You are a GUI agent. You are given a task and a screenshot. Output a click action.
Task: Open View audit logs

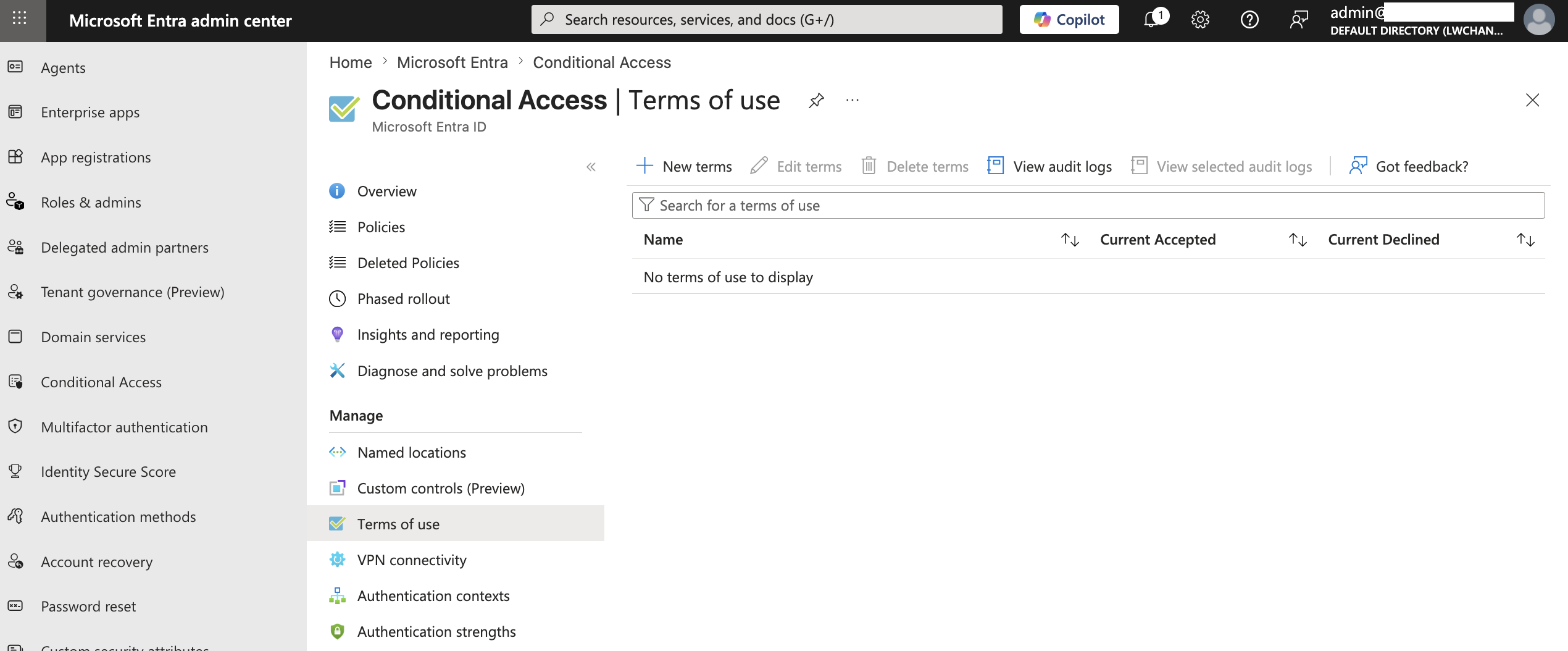click(1049, 166)
